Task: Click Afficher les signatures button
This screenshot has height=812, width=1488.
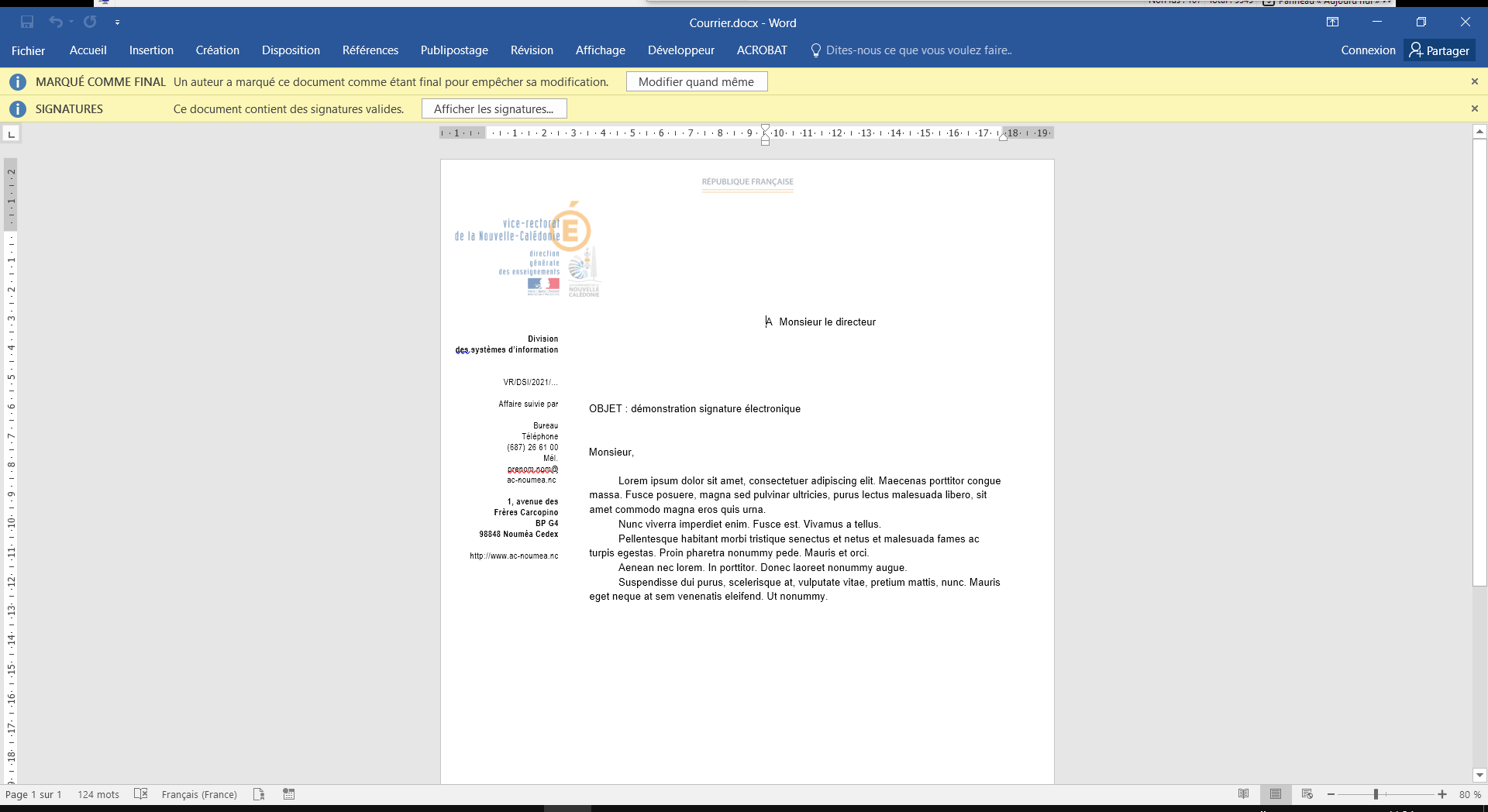Action: 494,109
